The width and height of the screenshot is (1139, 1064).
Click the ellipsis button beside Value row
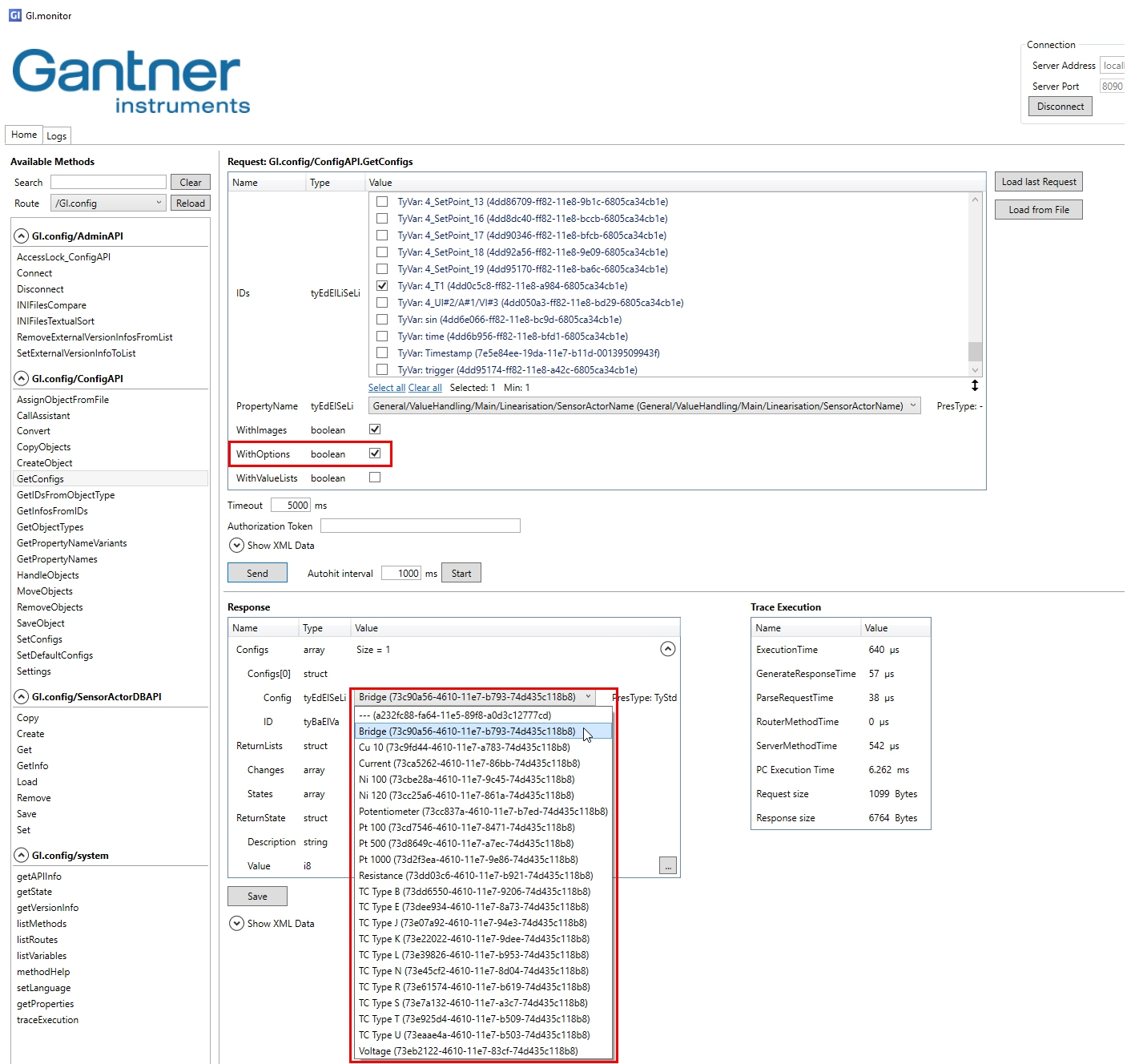click(x=667, y=866)
